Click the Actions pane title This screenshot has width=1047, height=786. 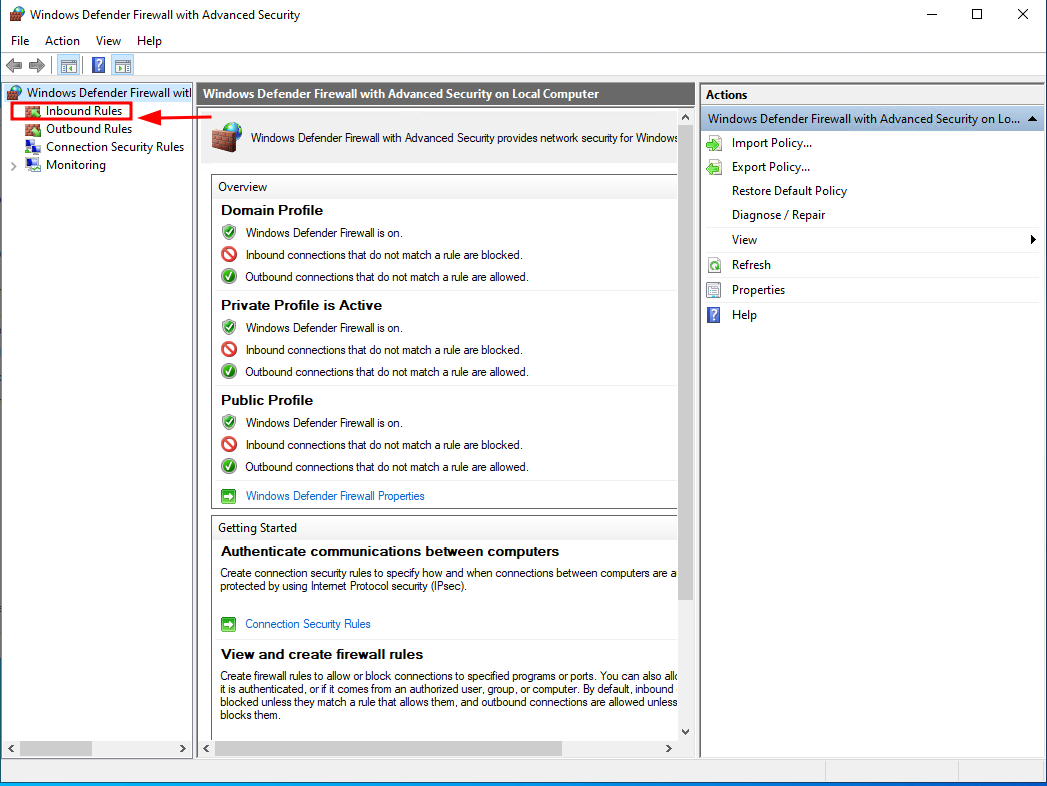click(726, 95)
